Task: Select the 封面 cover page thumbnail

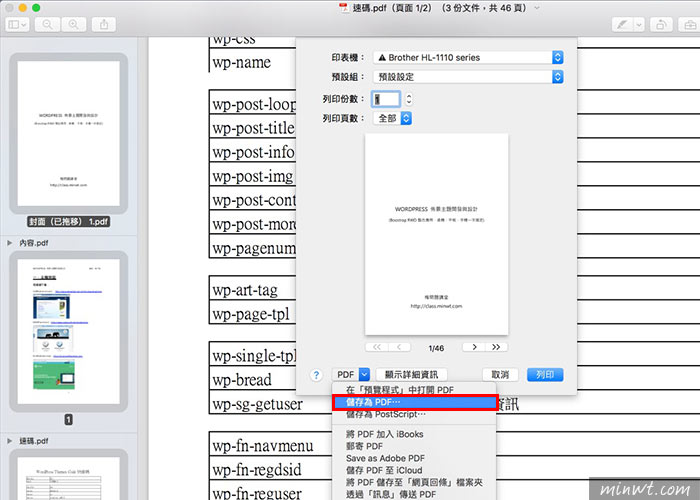Action: tap(68, 133)
